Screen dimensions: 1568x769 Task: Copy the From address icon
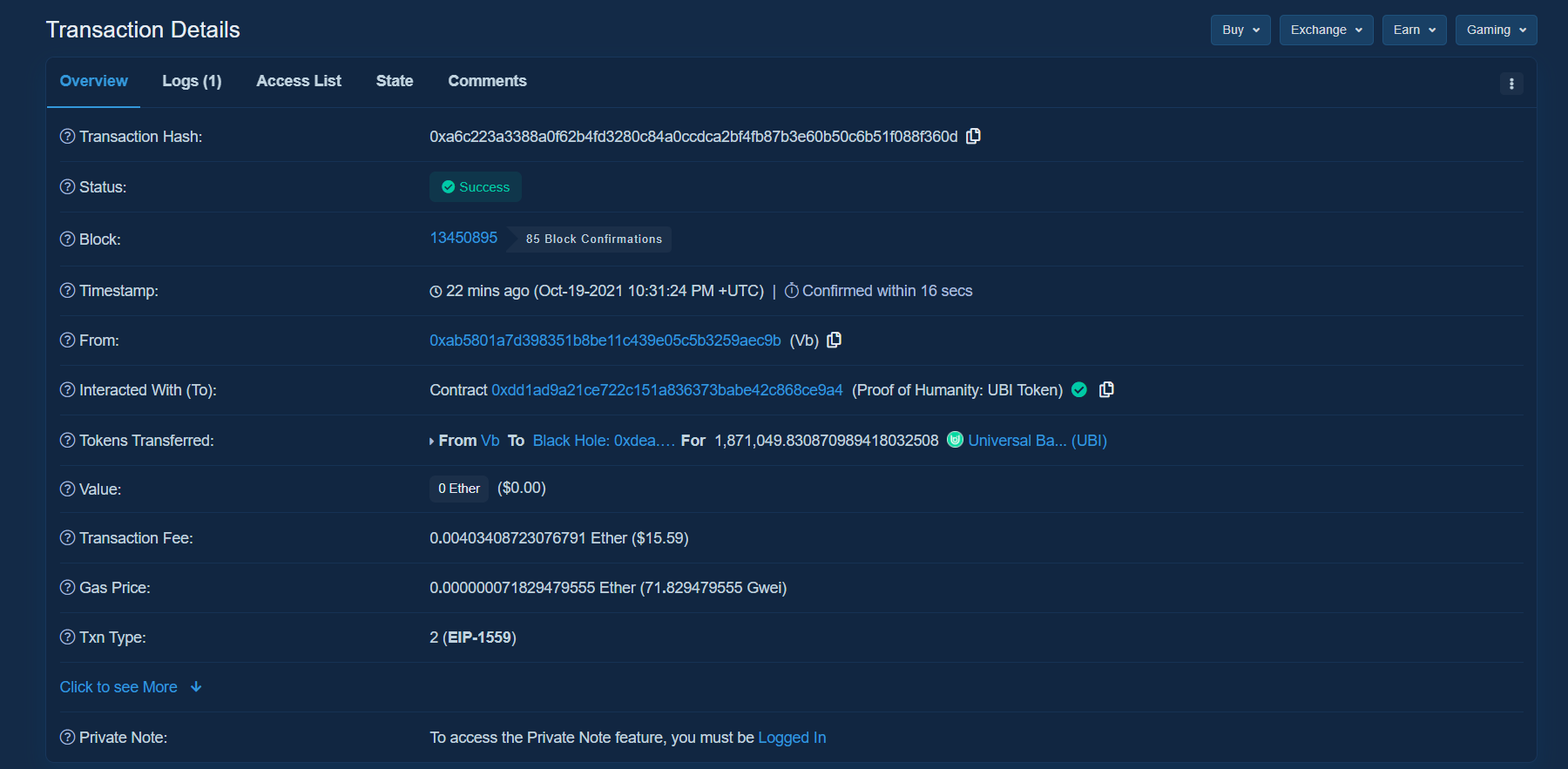[834, 340]
